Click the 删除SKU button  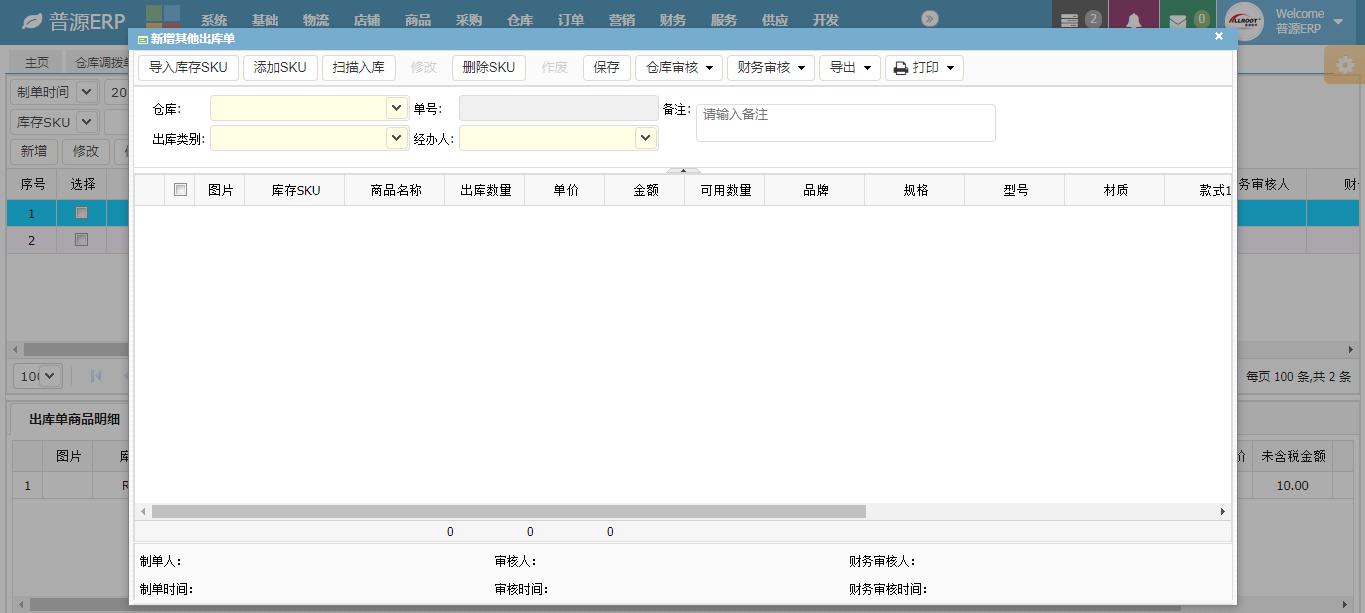pyautogui.click(x=489, y=67)
